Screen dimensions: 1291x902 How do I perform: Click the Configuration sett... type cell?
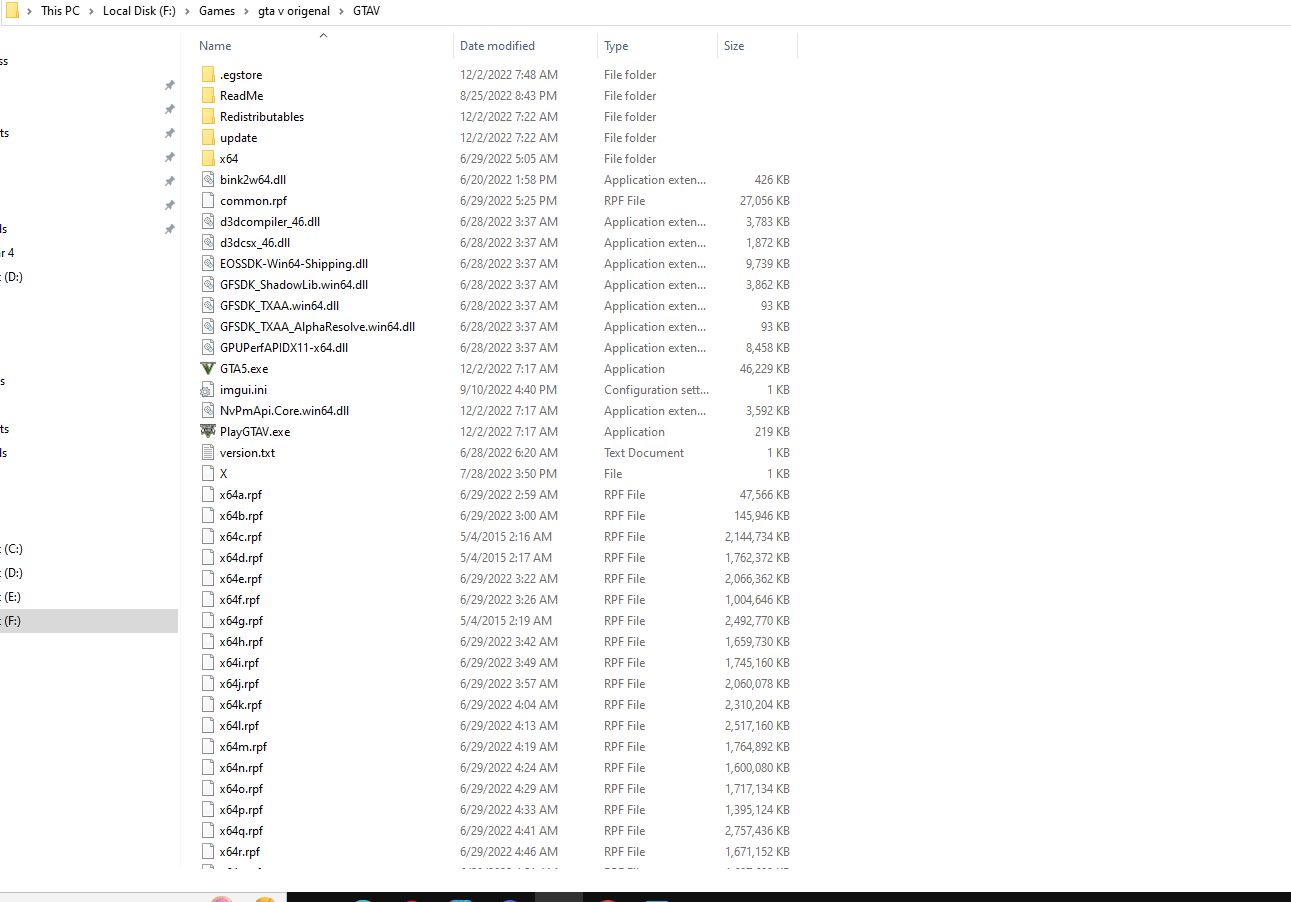click(x=656, y=389)
